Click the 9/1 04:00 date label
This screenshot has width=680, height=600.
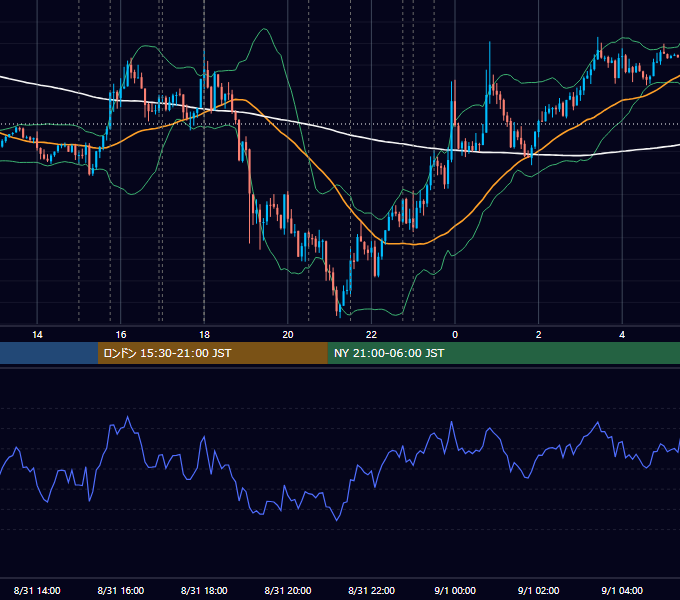[622, 590]
